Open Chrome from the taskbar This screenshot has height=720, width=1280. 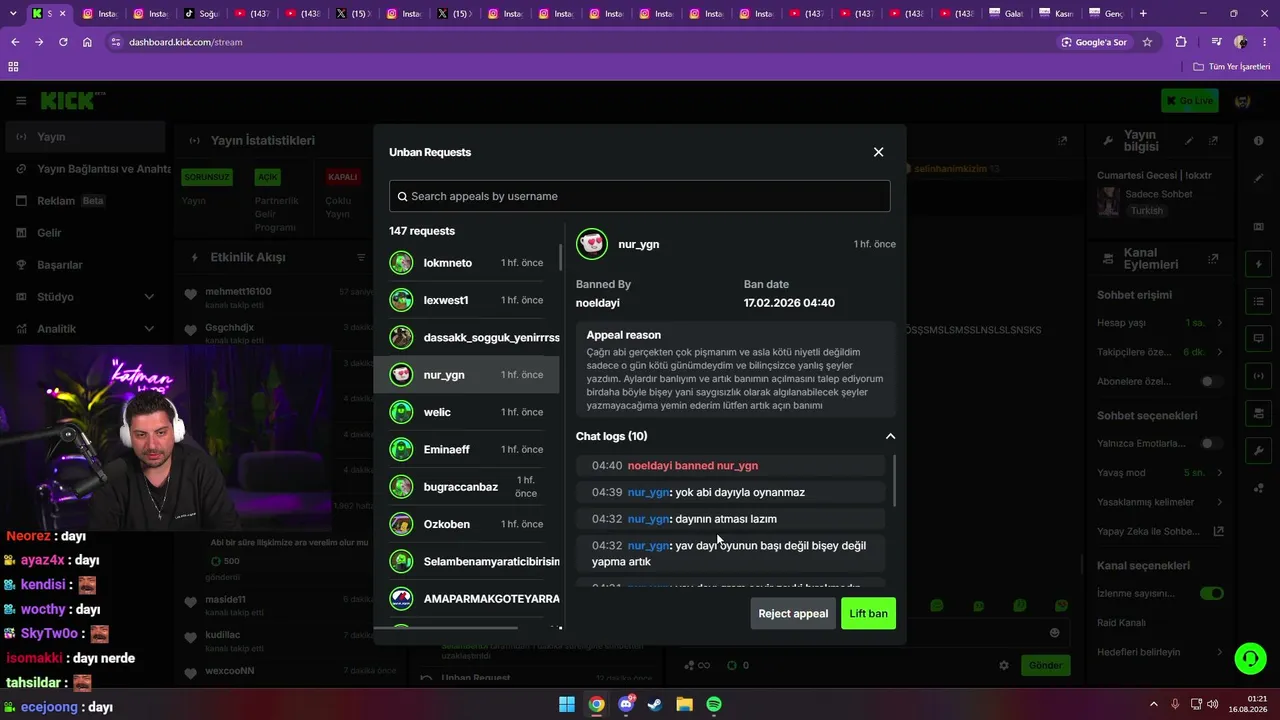click(x=596, y=704)
